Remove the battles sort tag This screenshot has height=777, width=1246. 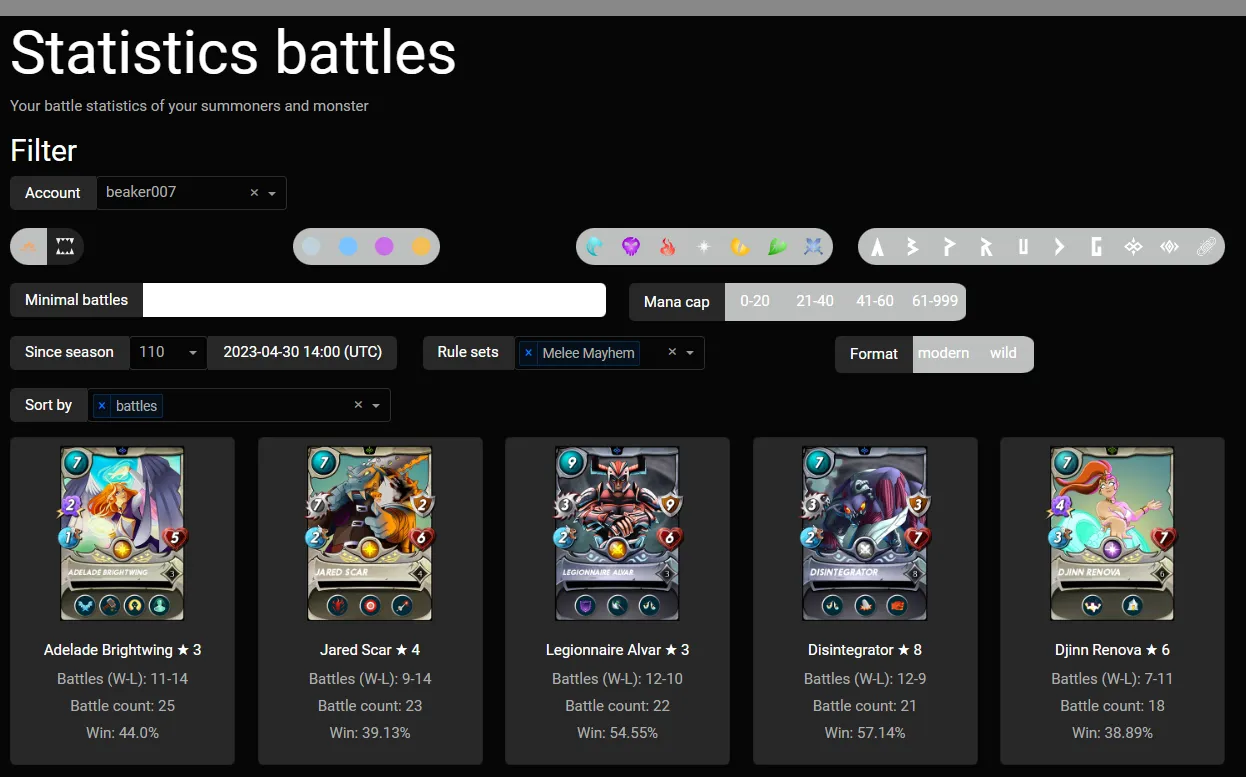pos(101,406)
